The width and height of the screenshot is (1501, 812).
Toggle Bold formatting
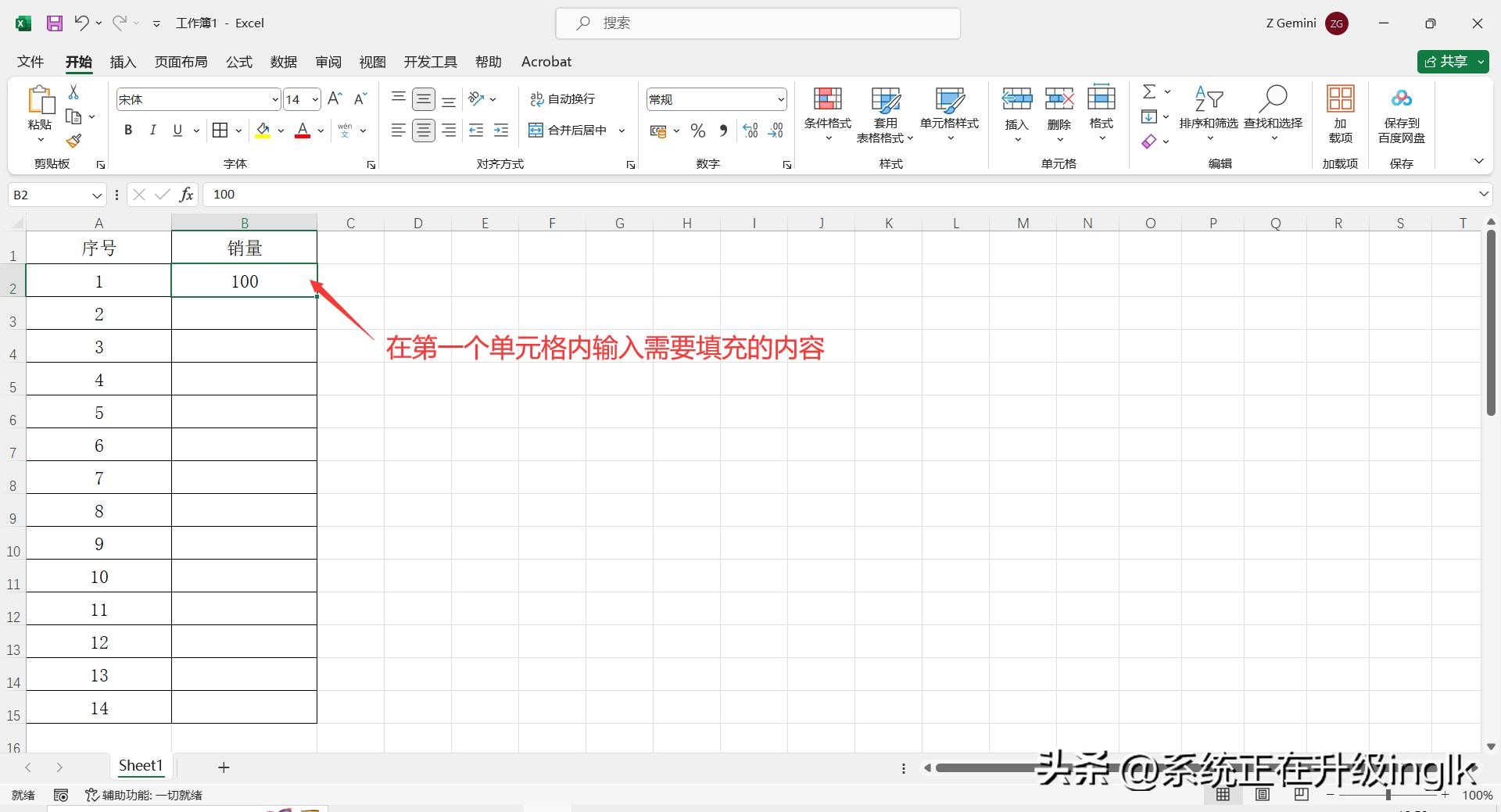(x=128, y=131)
